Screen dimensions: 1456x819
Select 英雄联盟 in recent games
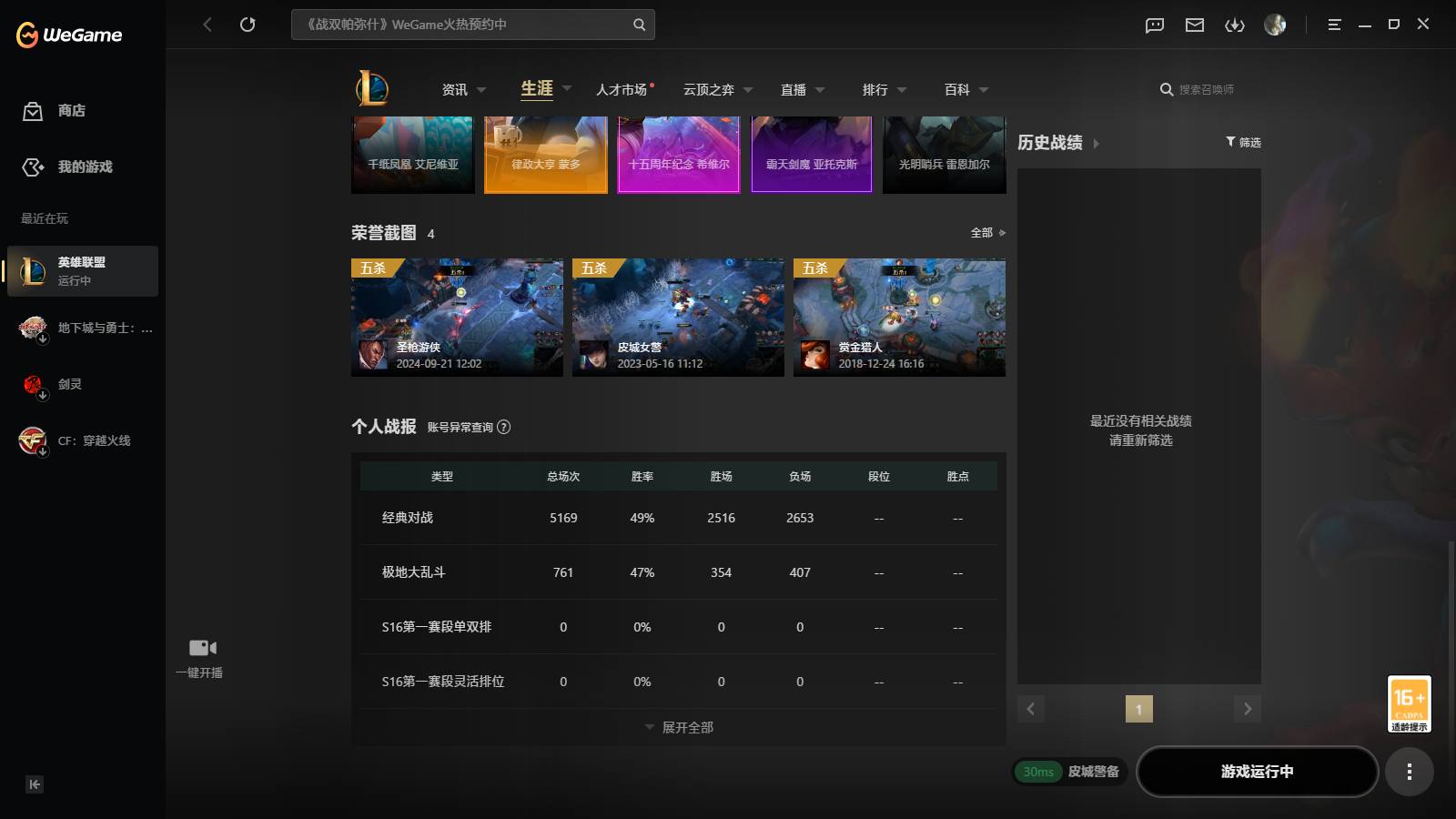pos(83,271)
